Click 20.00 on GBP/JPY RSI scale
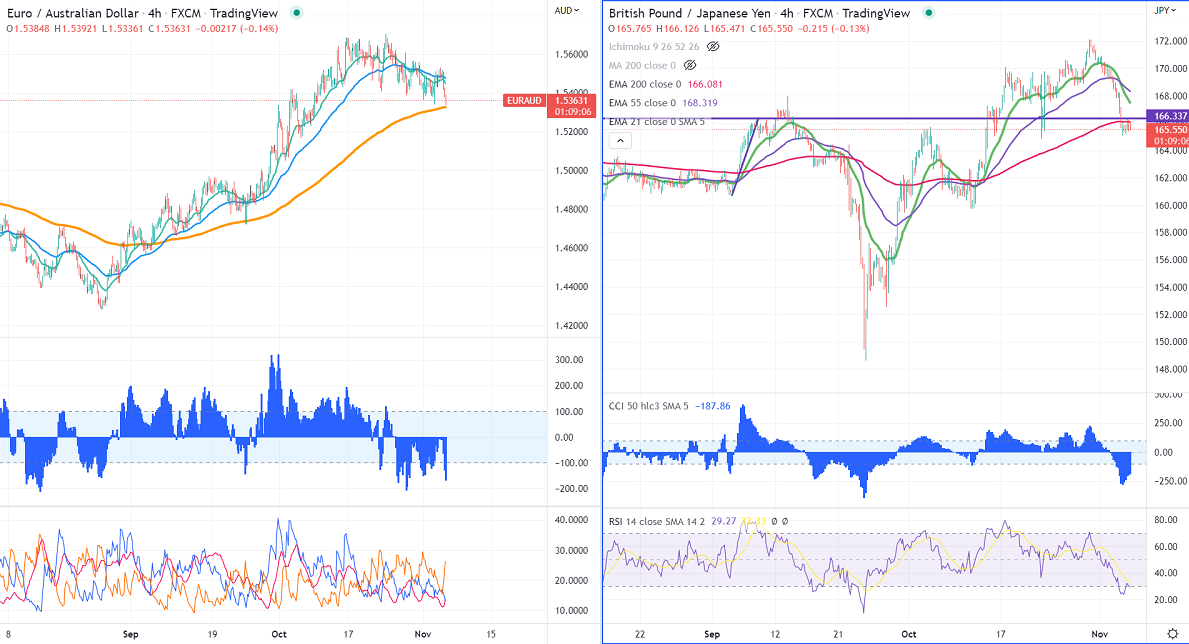1189x644 pixels. pos(1166,600)
